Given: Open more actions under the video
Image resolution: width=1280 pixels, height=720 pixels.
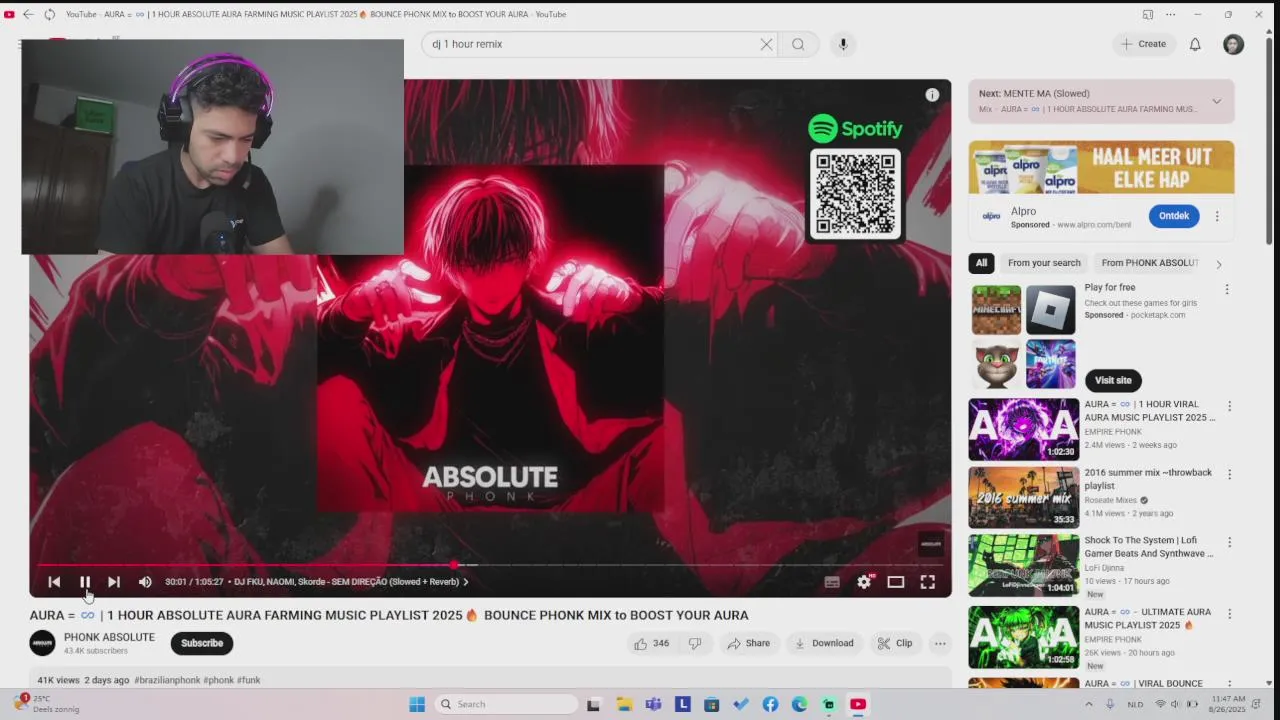Looking at the screenshot, I should 940,643.
